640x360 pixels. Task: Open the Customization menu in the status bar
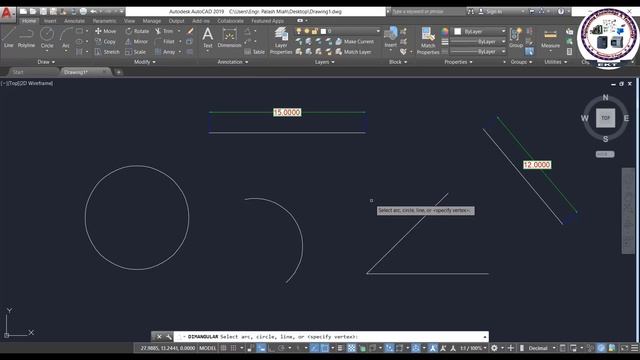click(635, 348)
